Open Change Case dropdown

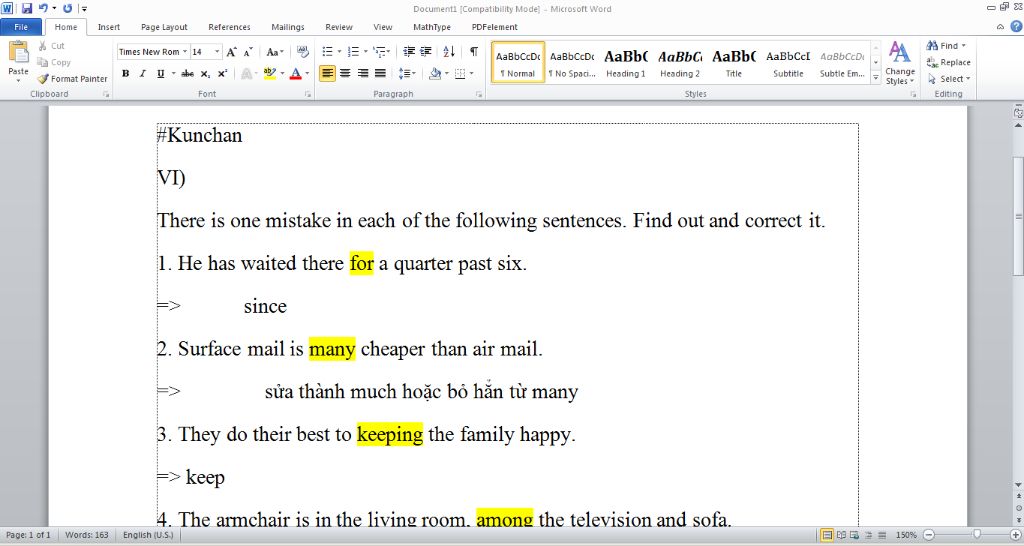tap(274, 52)
